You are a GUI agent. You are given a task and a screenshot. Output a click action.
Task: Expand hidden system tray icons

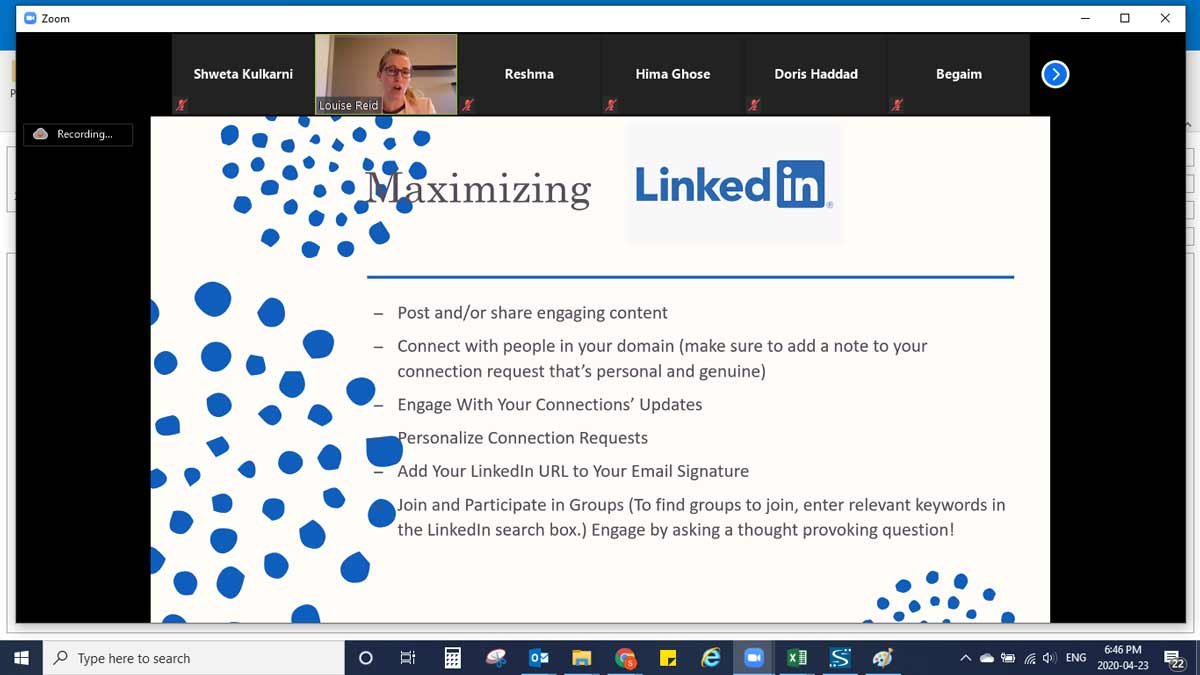pyautogui.click(x=965, y=658)
